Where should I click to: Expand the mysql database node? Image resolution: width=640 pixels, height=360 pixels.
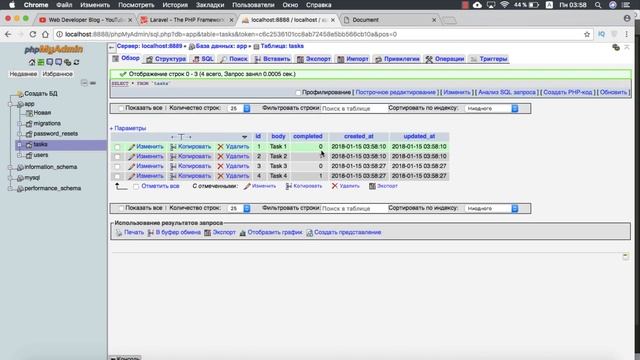tap(11, 178)
